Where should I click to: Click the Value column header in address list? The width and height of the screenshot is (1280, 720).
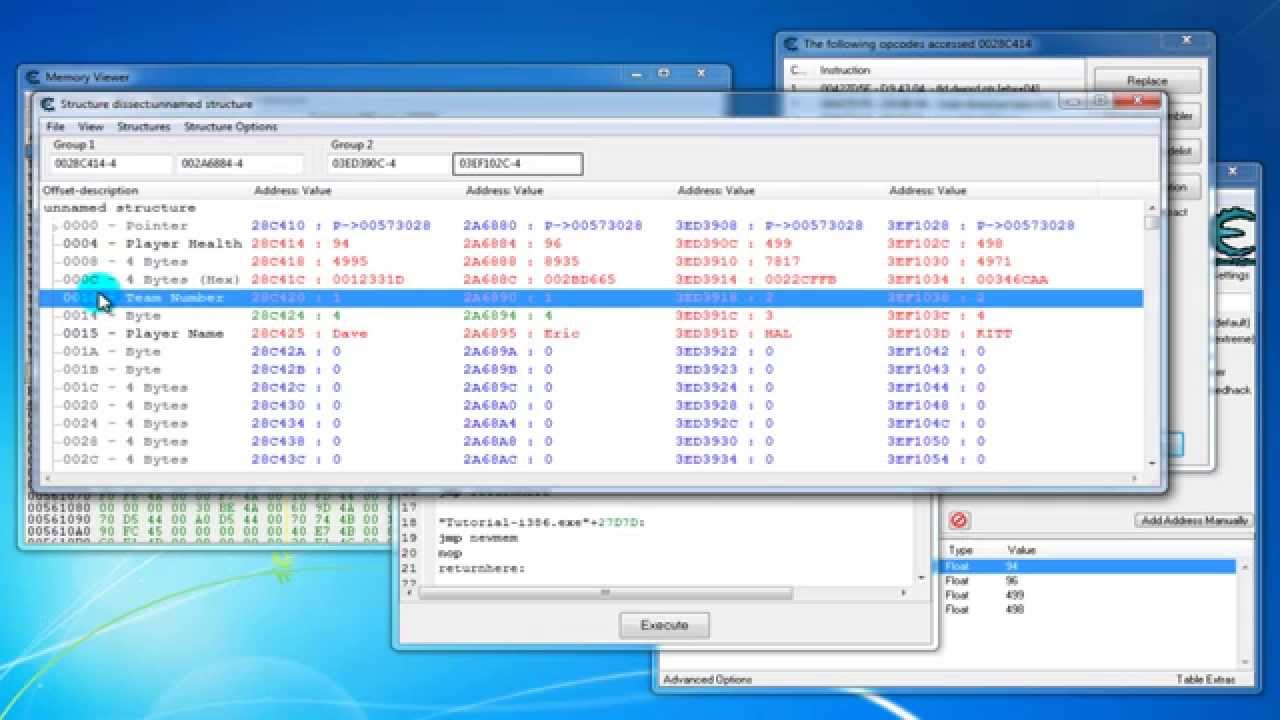click(1022, 550)
